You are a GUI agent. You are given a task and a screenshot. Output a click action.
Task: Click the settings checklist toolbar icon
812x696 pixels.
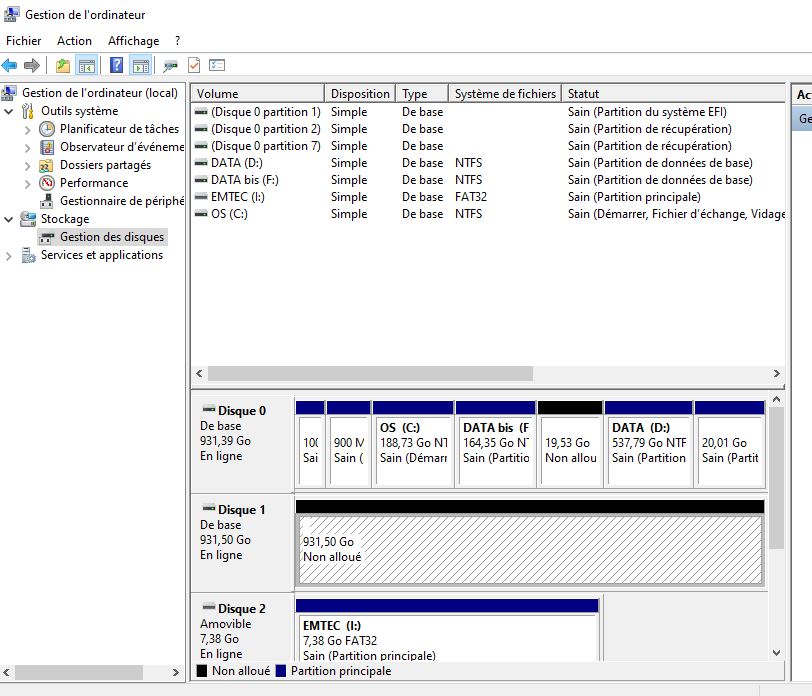tap(217, 66)
